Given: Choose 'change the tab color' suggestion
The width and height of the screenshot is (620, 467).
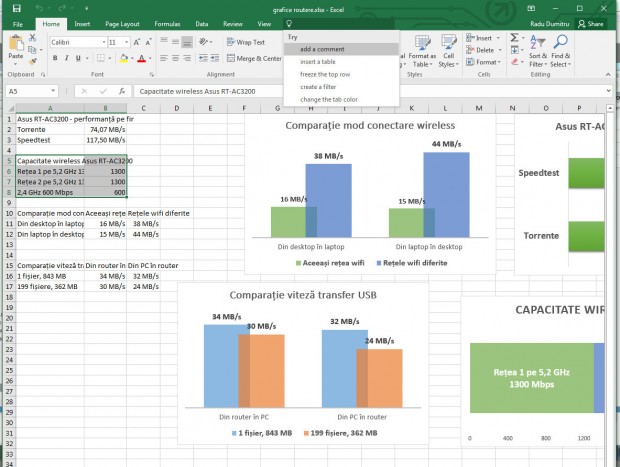Looking at the screenshot, I should coord(341,99).
